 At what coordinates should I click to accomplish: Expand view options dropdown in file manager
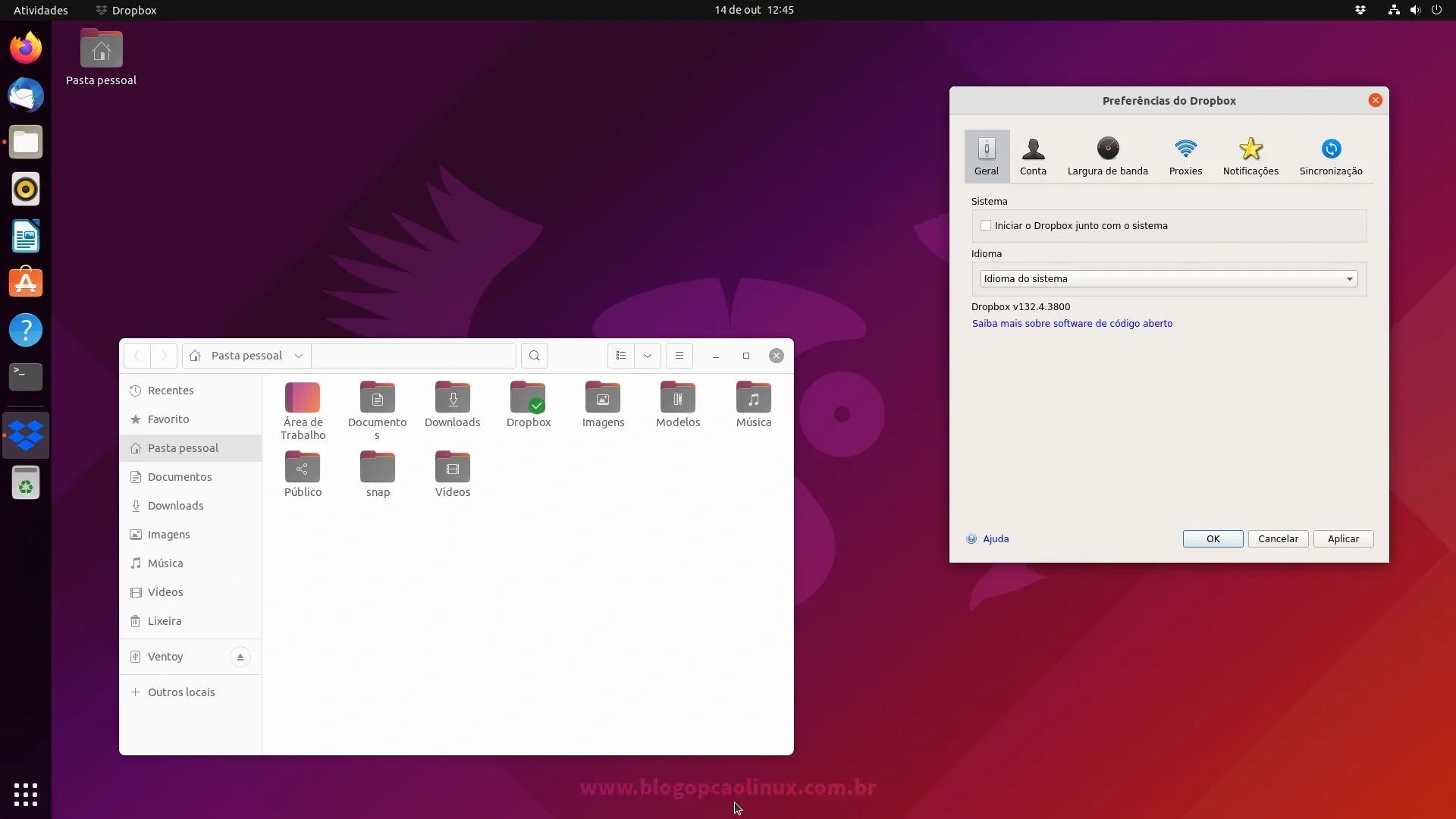(648, 356)
